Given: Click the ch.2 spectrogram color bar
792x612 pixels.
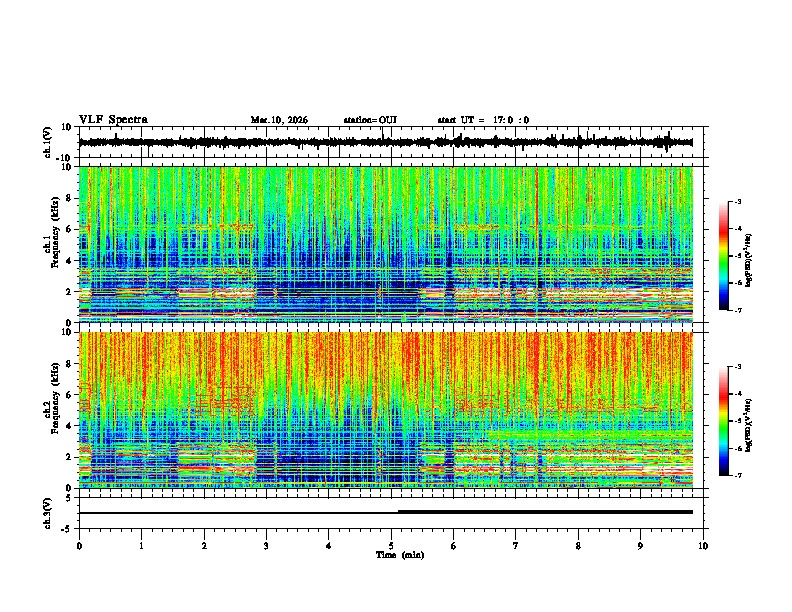Looking at the screenshot, I should pos(723,421).
